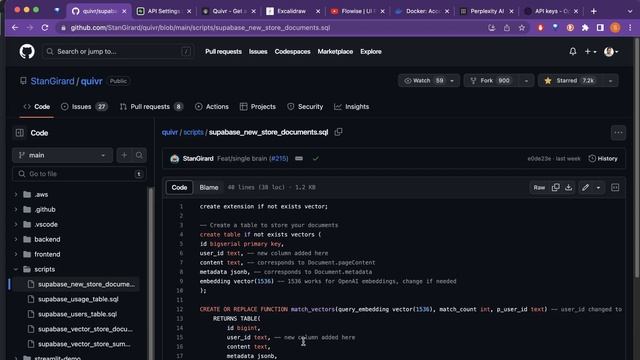Open the Security tab

[305, 107]
